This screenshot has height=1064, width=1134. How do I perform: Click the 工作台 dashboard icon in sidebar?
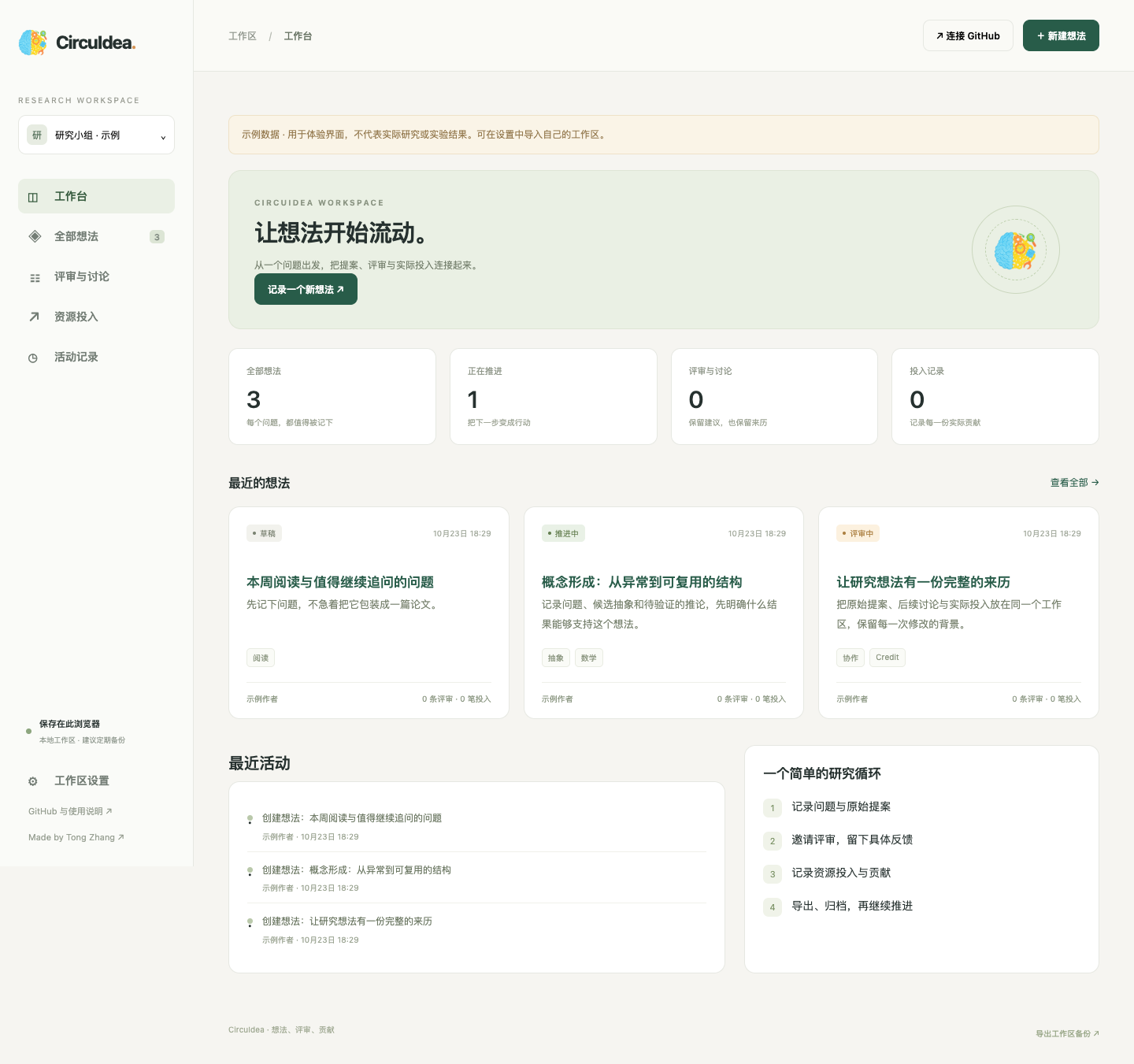33,197
